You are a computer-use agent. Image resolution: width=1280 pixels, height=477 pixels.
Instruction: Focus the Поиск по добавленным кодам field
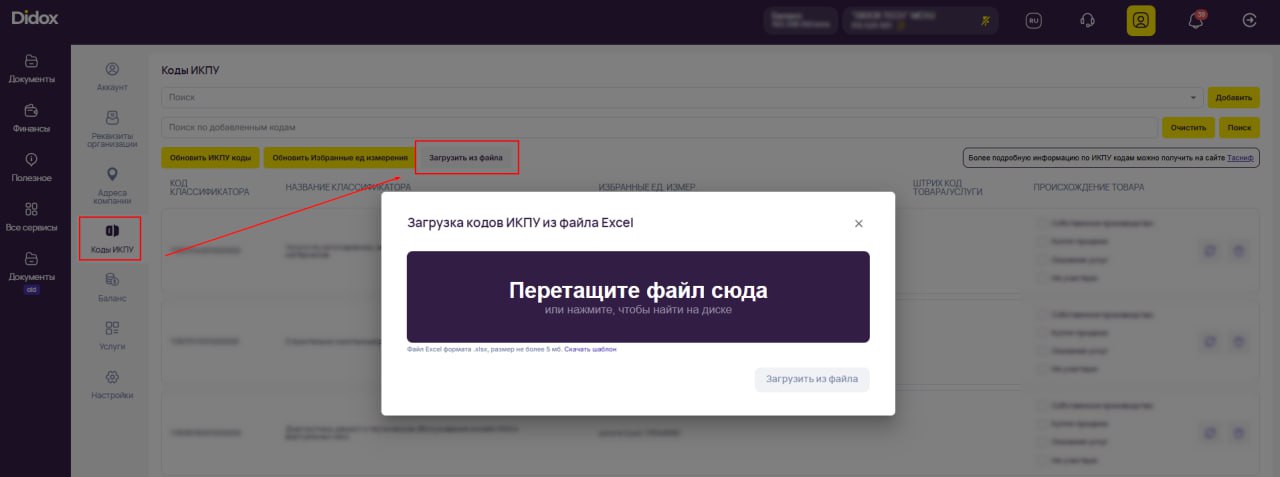point(659,127)
